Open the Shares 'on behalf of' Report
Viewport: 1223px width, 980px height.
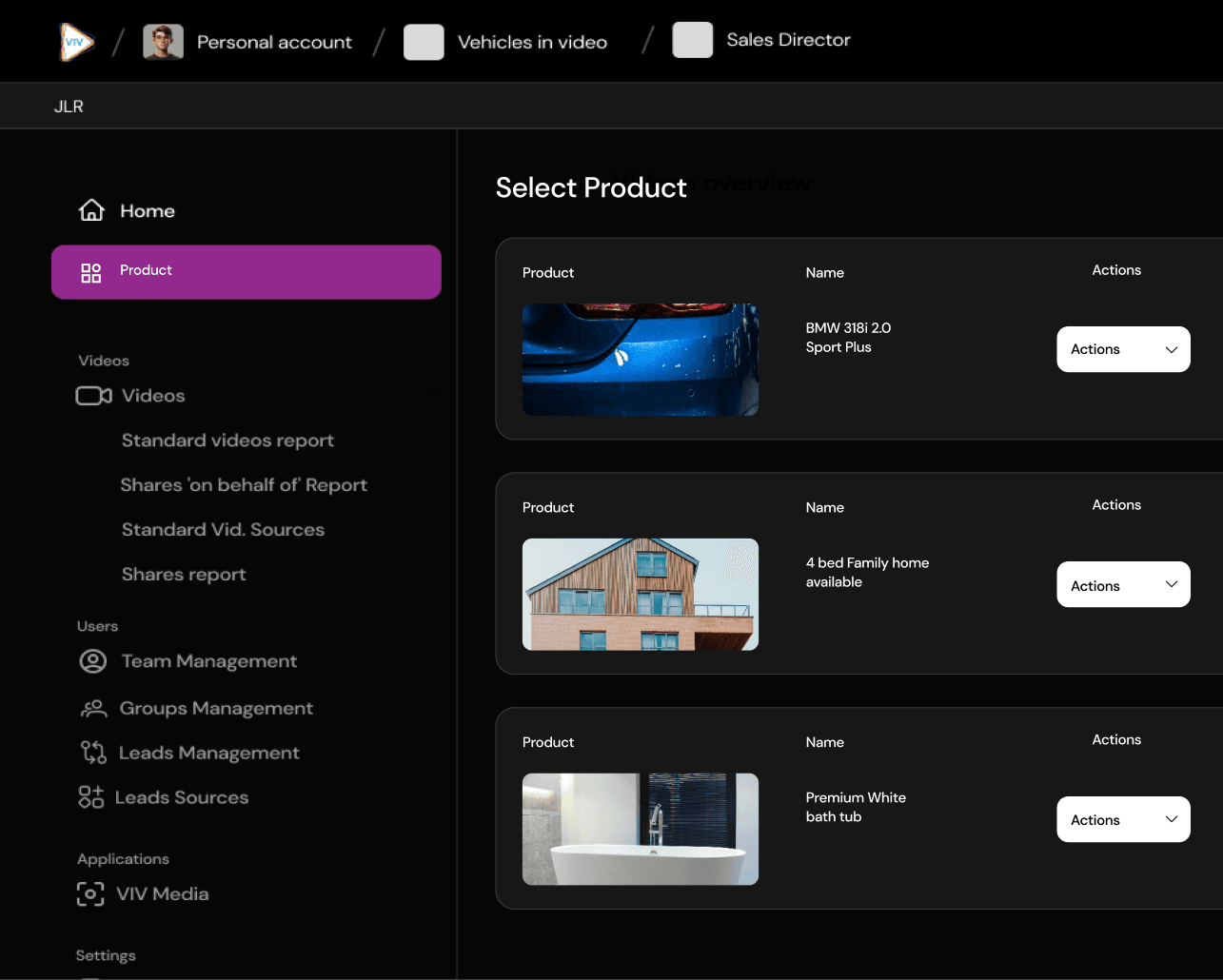[244, 484]
